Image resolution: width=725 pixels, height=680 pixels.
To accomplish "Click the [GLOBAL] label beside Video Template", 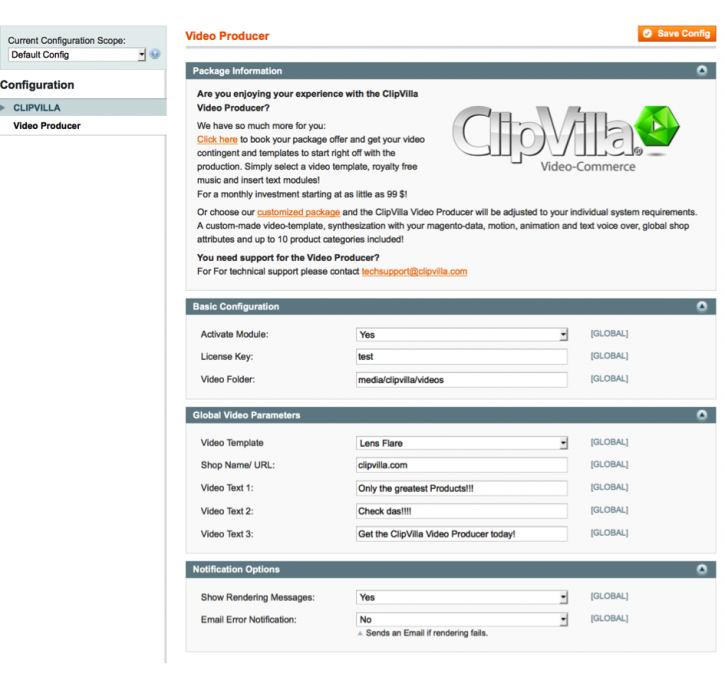I will 609,442.
